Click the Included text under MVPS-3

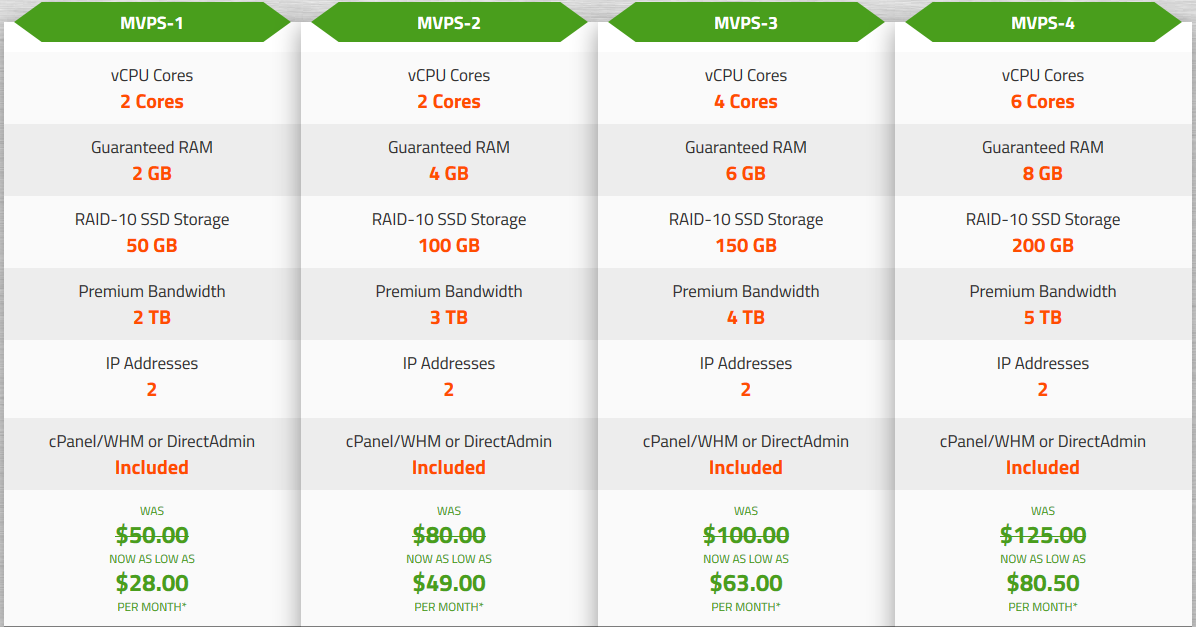tap(746, 468)
